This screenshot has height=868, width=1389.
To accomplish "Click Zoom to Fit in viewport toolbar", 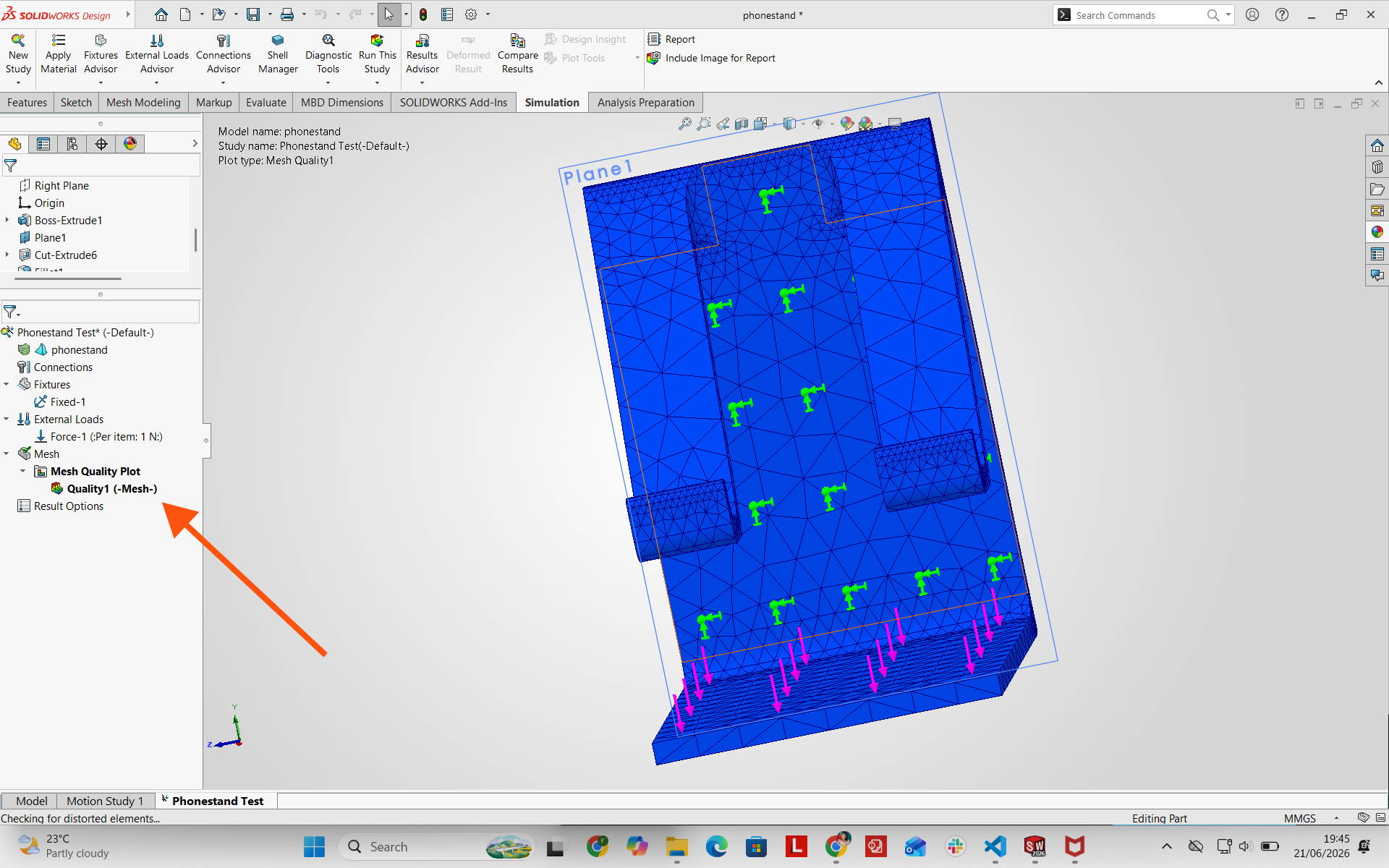I will click(684, 124).
